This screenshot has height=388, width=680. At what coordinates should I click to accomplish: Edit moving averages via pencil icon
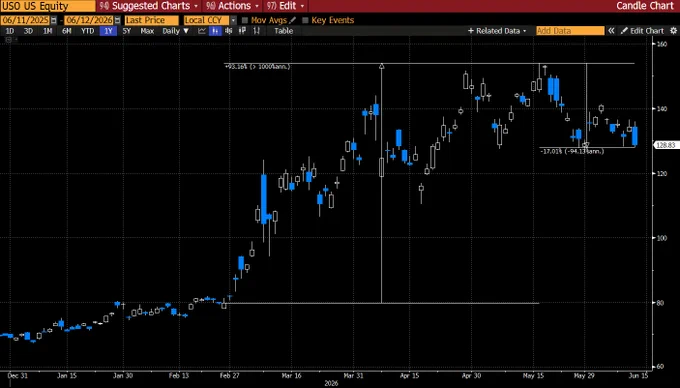coord(293,20)
